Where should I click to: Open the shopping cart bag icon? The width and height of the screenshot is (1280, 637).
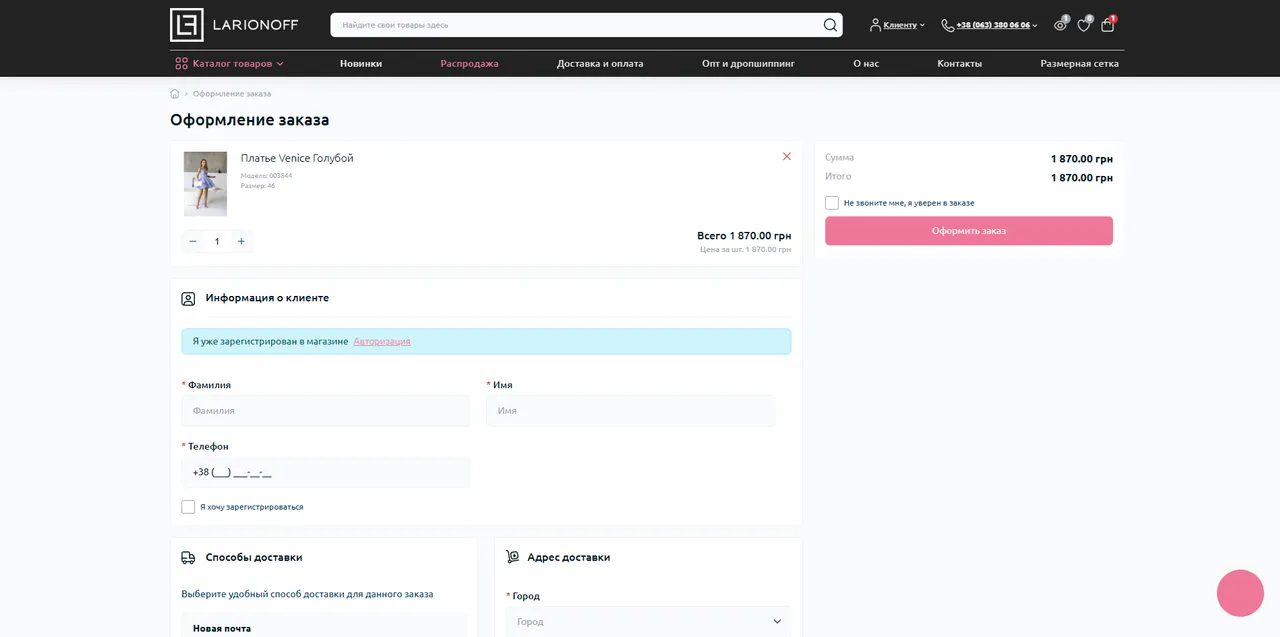coord(1107,25)
